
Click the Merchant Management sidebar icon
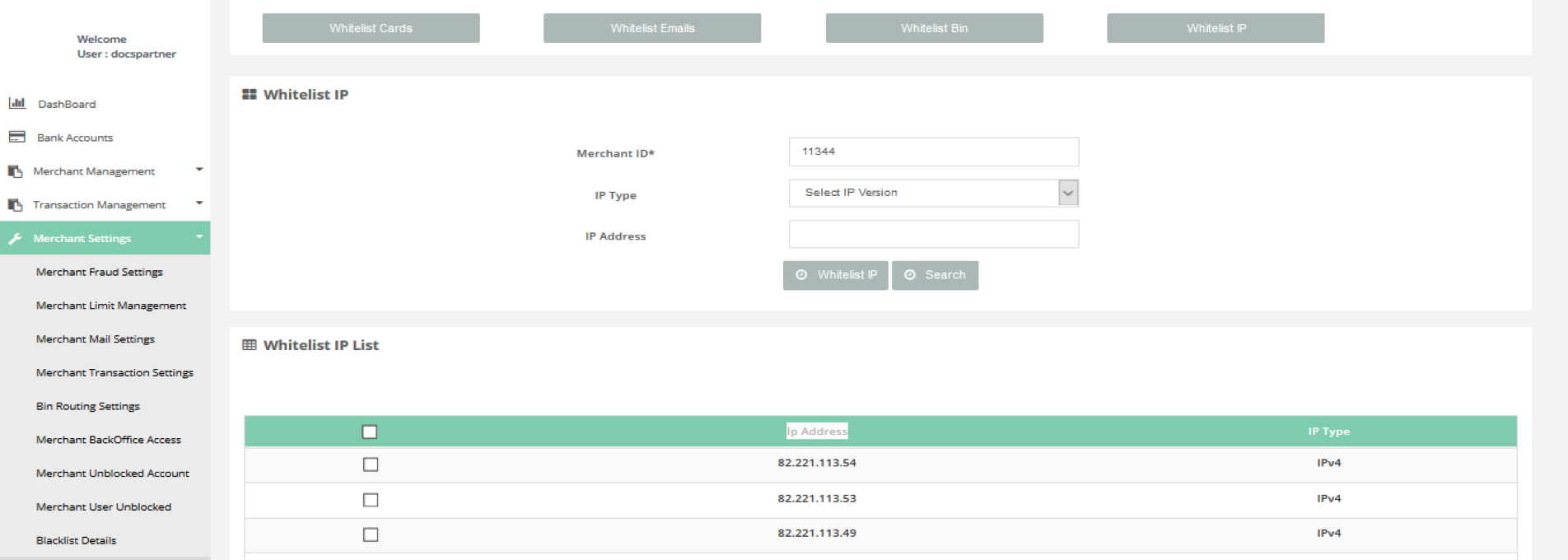(x=15, y=171)
